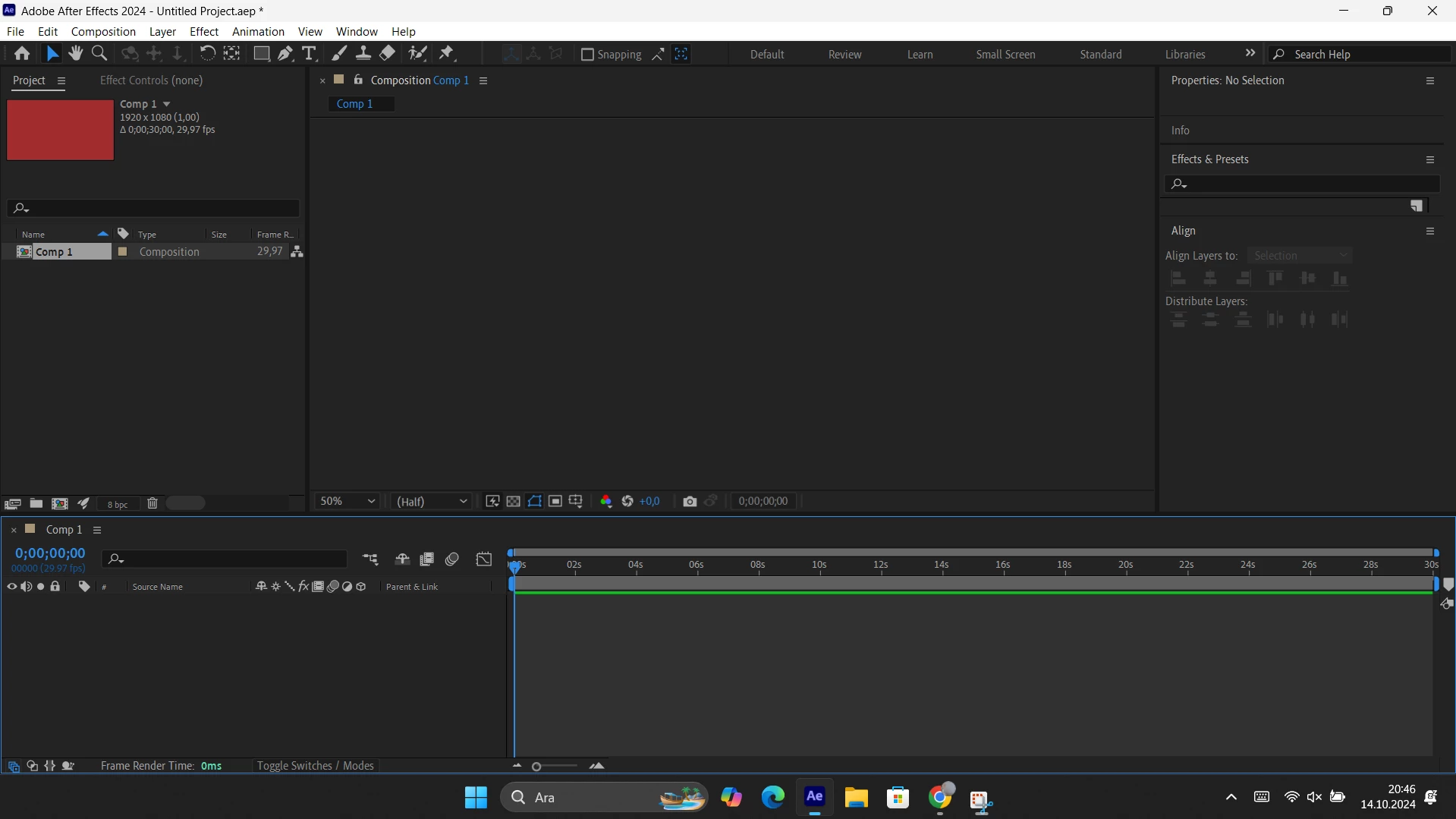
Task: Create a new composition from Project panel
Action: tap(59, 503)
